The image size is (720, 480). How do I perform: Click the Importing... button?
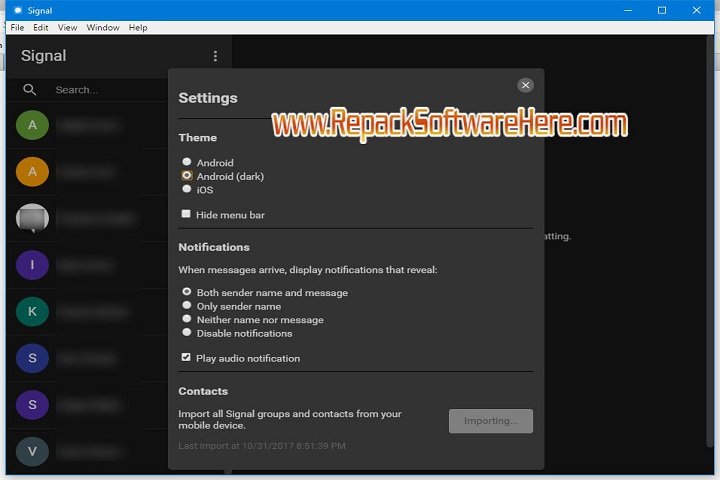click(491, 421)
